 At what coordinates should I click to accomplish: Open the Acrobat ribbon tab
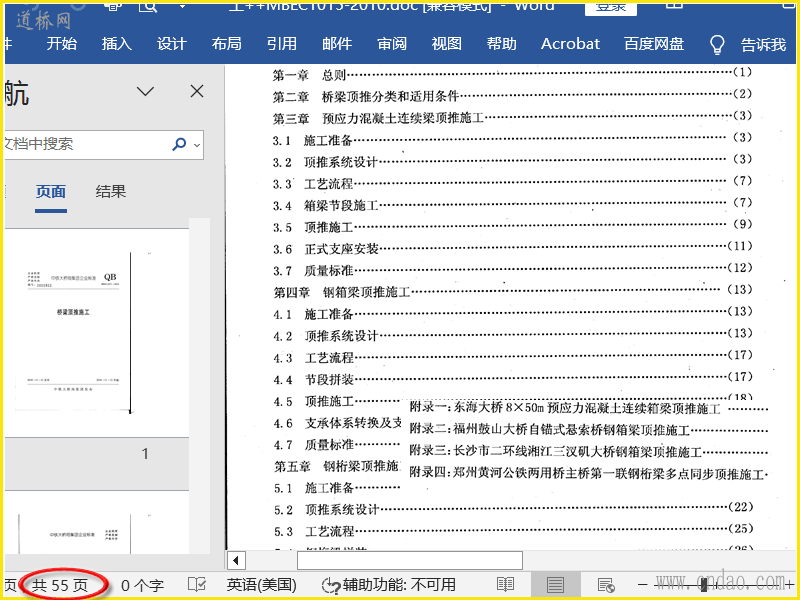(570, 44)
